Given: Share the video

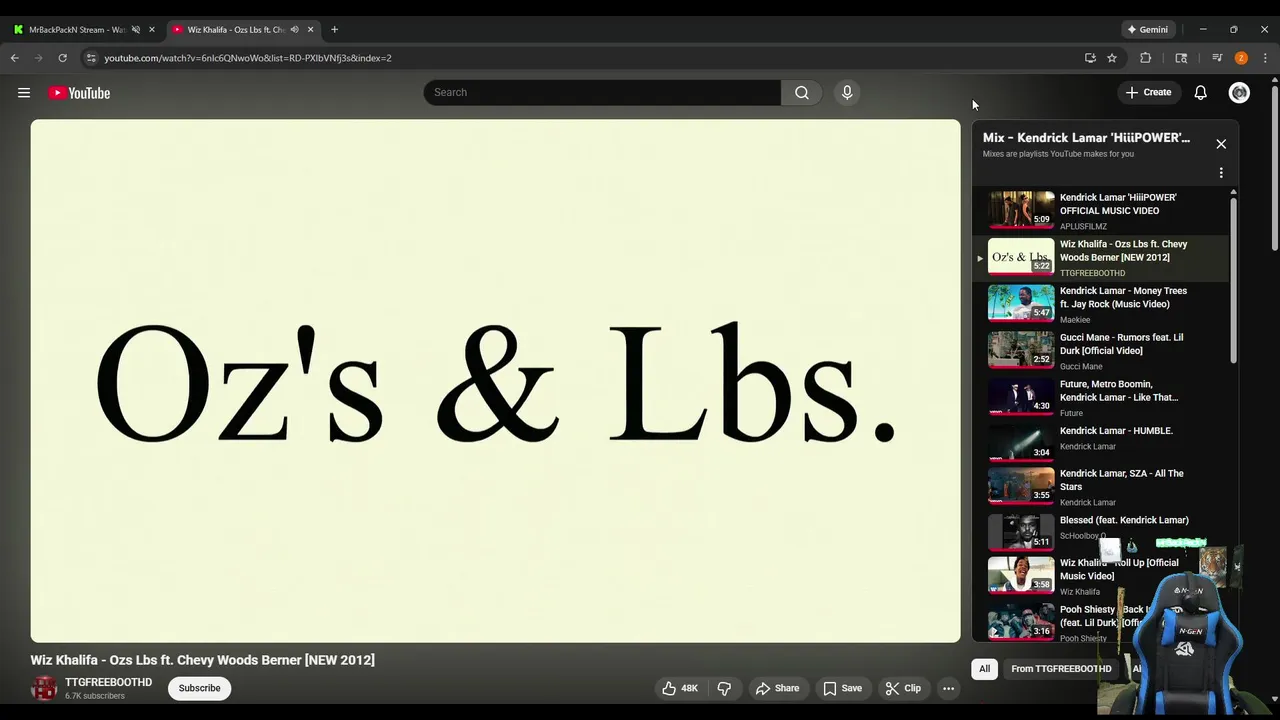Looking at the screenshot, I should [x=777, y=688].
